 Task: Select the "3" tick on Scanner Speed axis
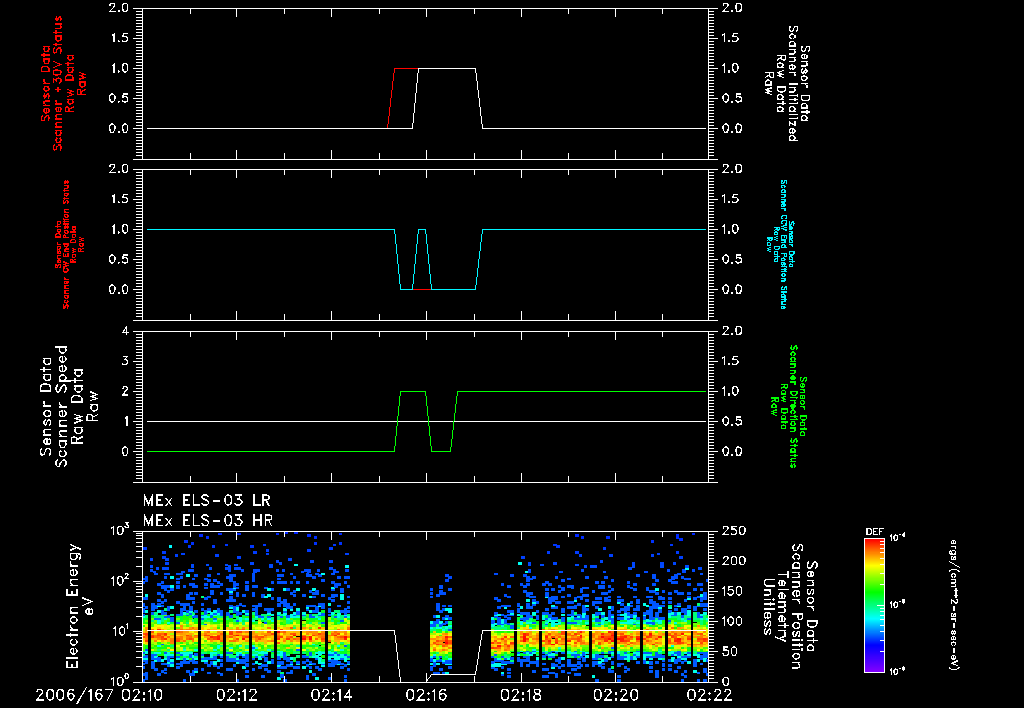[x=125, y=361]
